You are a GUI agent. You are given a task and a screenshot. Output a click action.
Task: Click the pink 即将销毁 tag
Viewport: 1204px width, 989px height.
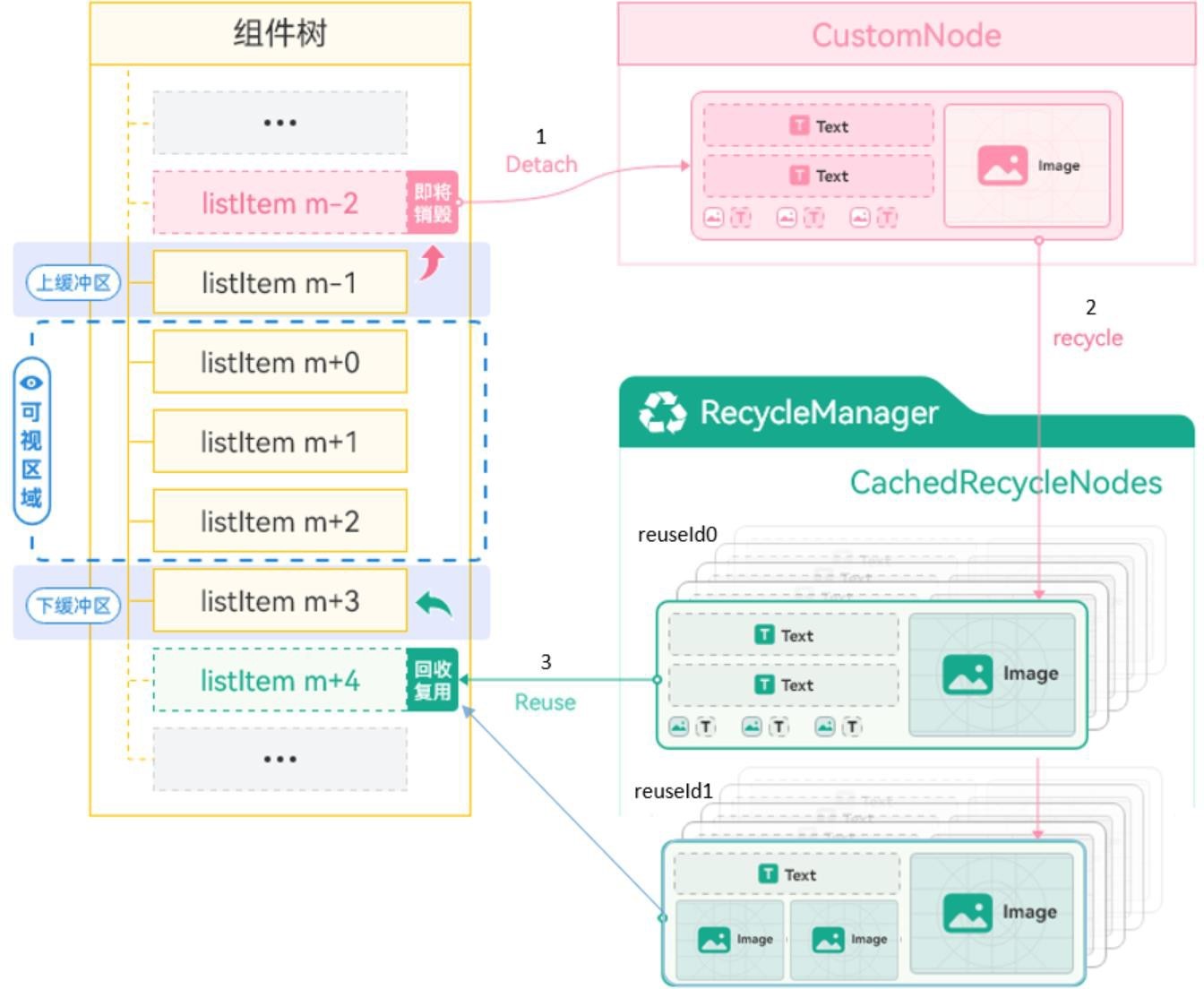coord(433,203)
